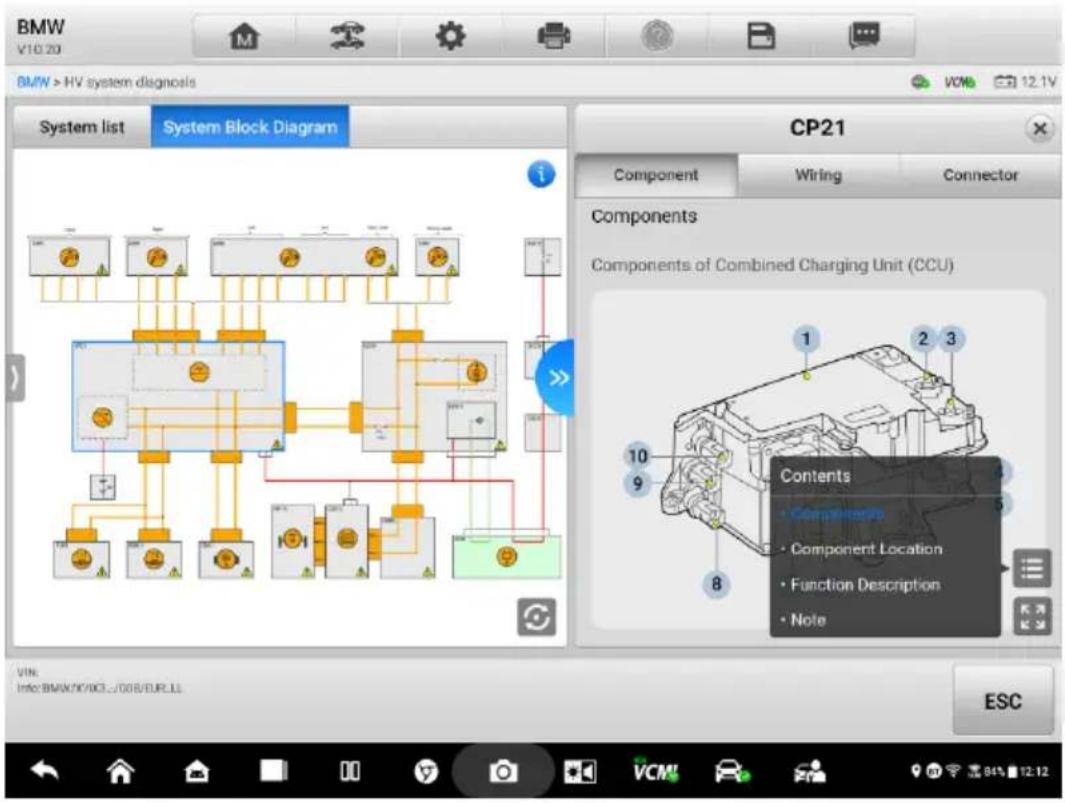Click the BMW breadcrumb link

click(x=33, y=82)
